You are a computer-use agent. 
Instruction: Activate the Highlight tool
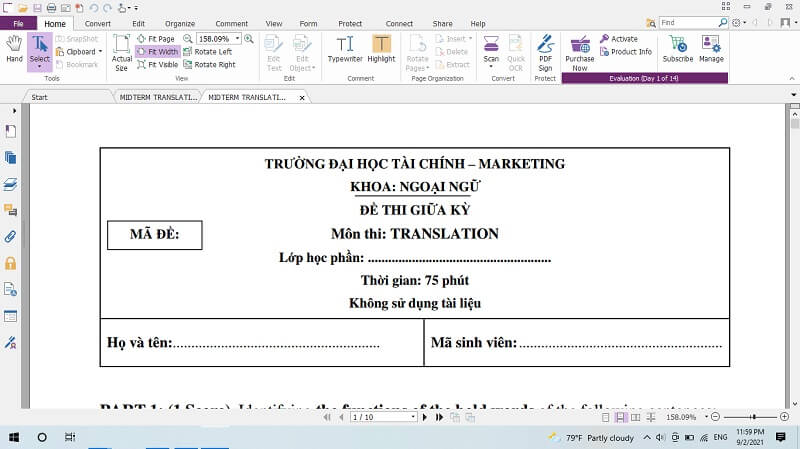tap(381, 49)
